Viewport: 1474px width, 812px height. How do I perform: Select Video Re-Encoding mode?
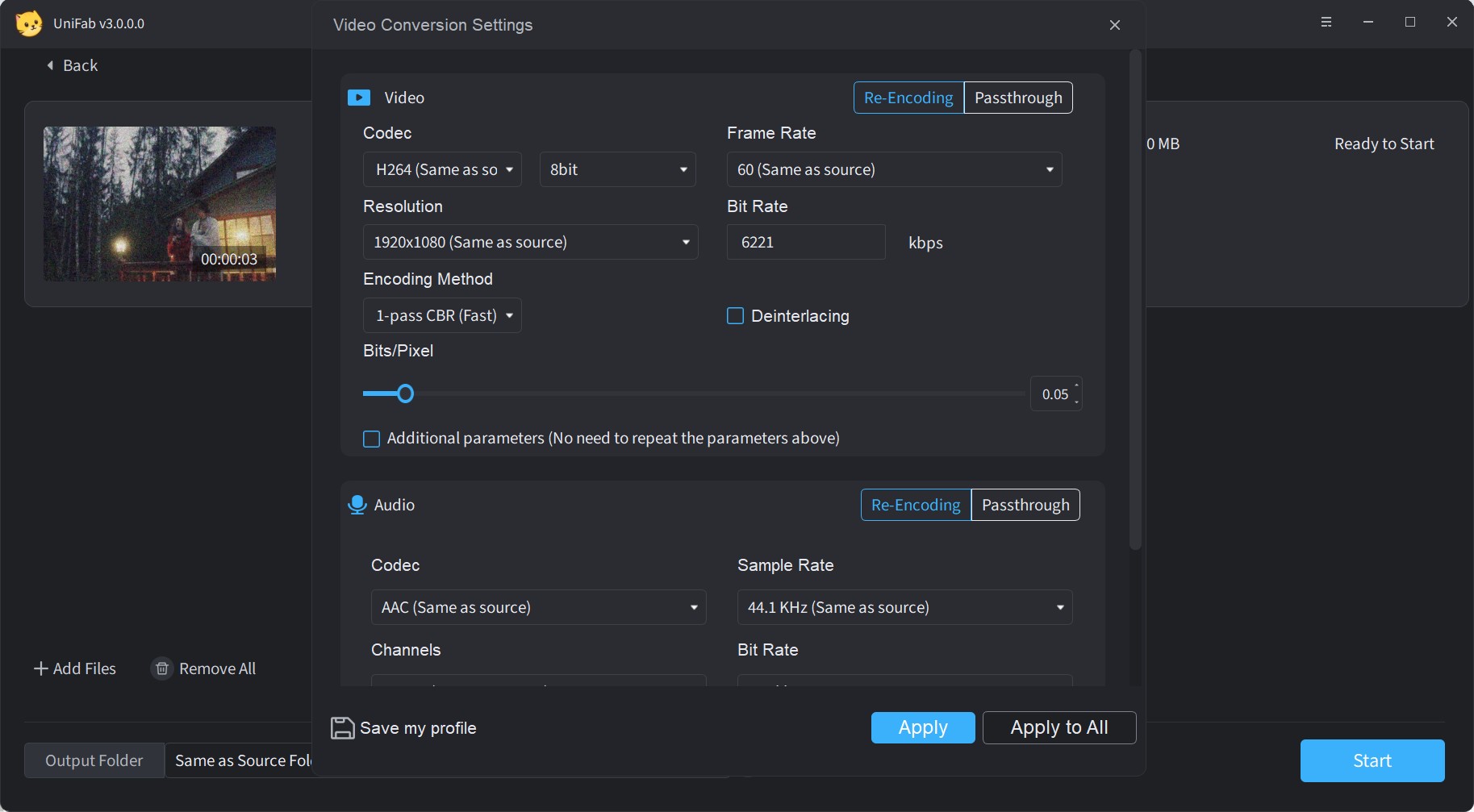click(908, 98)
